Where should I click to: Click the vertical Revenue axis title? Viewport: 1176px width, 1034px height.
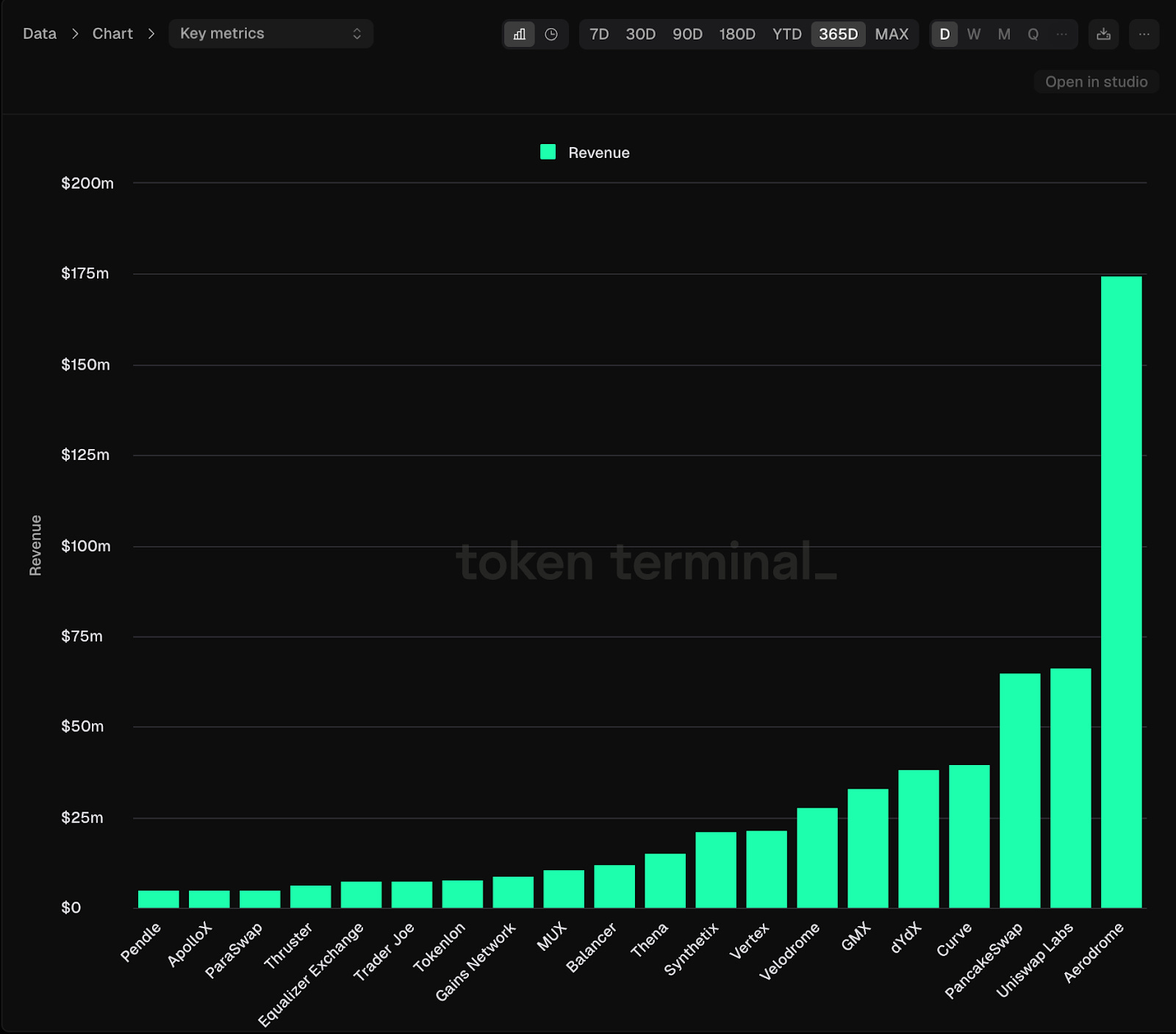[35, 545]
